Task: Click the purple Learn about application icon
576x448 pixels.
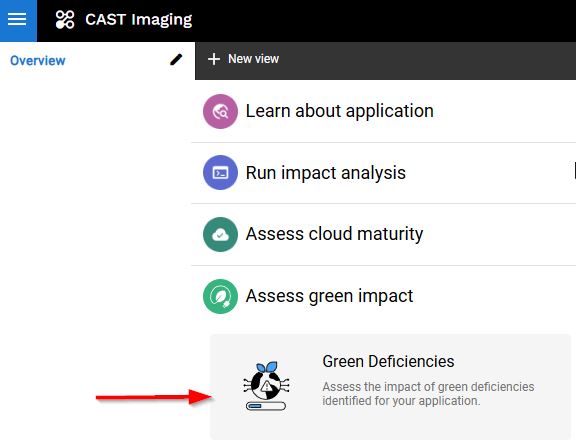Action: (x=220, y=111)
